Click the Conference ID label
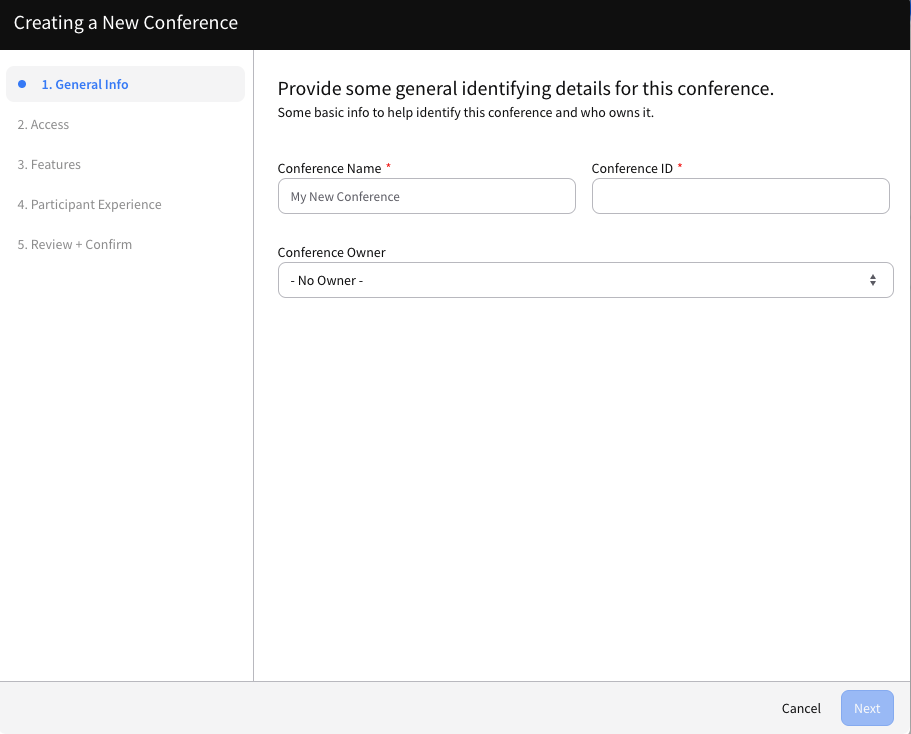911x734 pixels. (x=632, y=169)
